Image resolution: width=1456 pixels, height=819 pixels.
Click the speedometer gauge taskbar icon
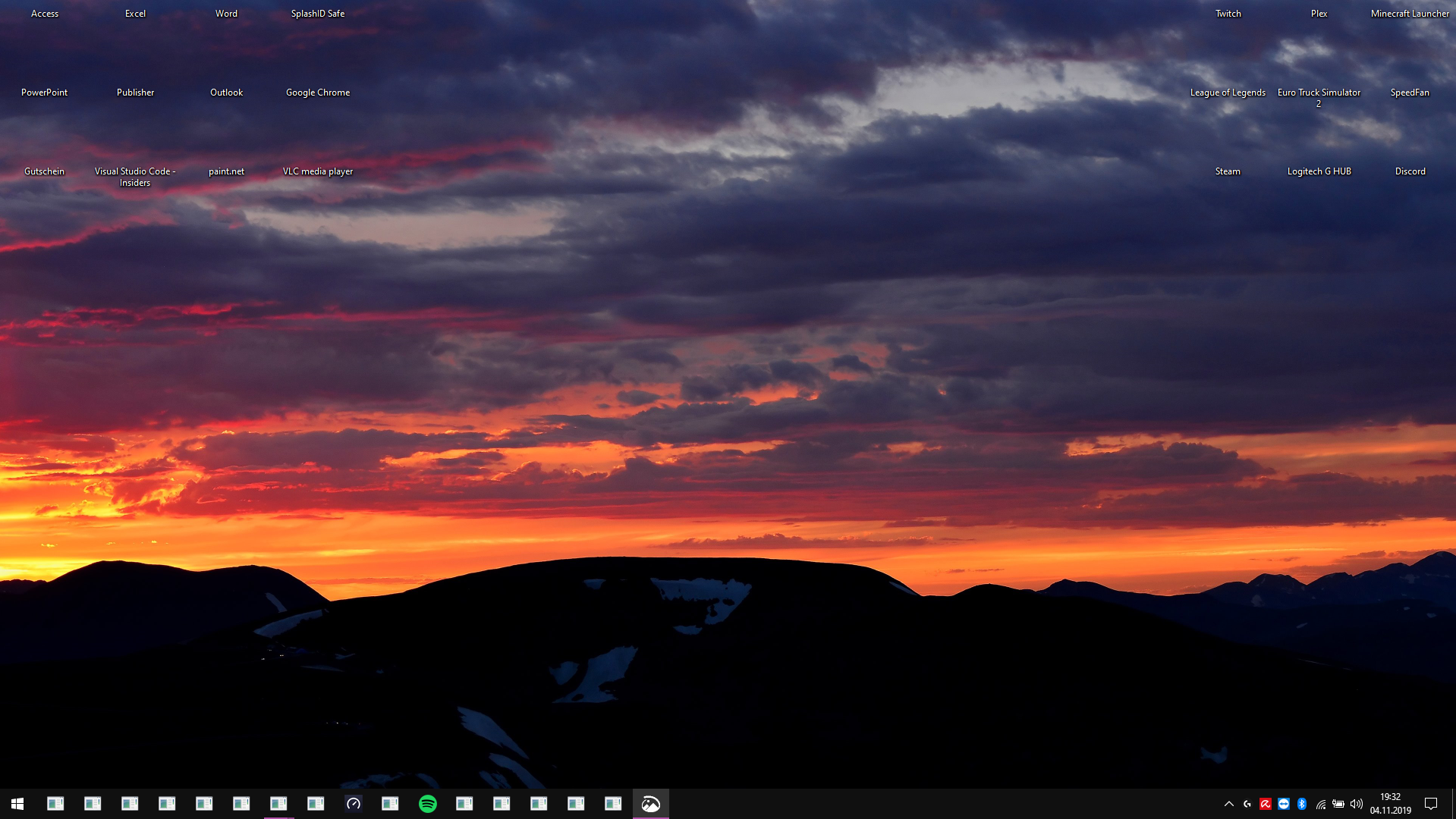click(x=354, y=804)
